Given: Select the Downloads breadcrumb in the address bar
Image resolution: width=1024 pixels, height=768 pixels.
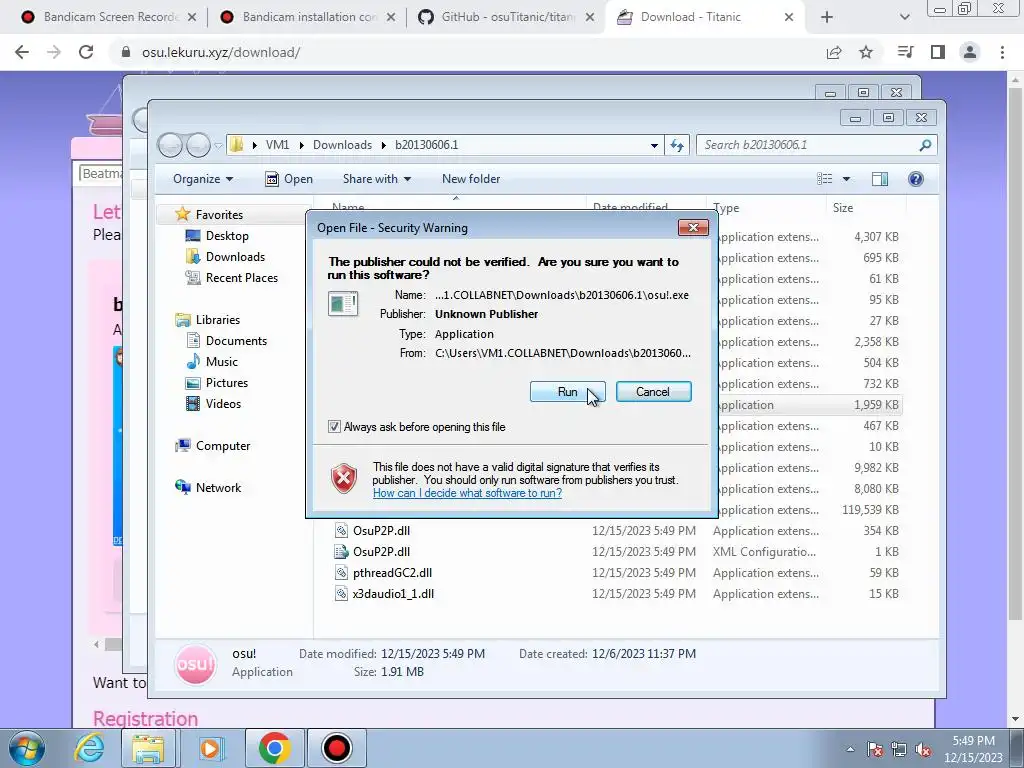Looking at the screenshot, I should pos(342,145).
